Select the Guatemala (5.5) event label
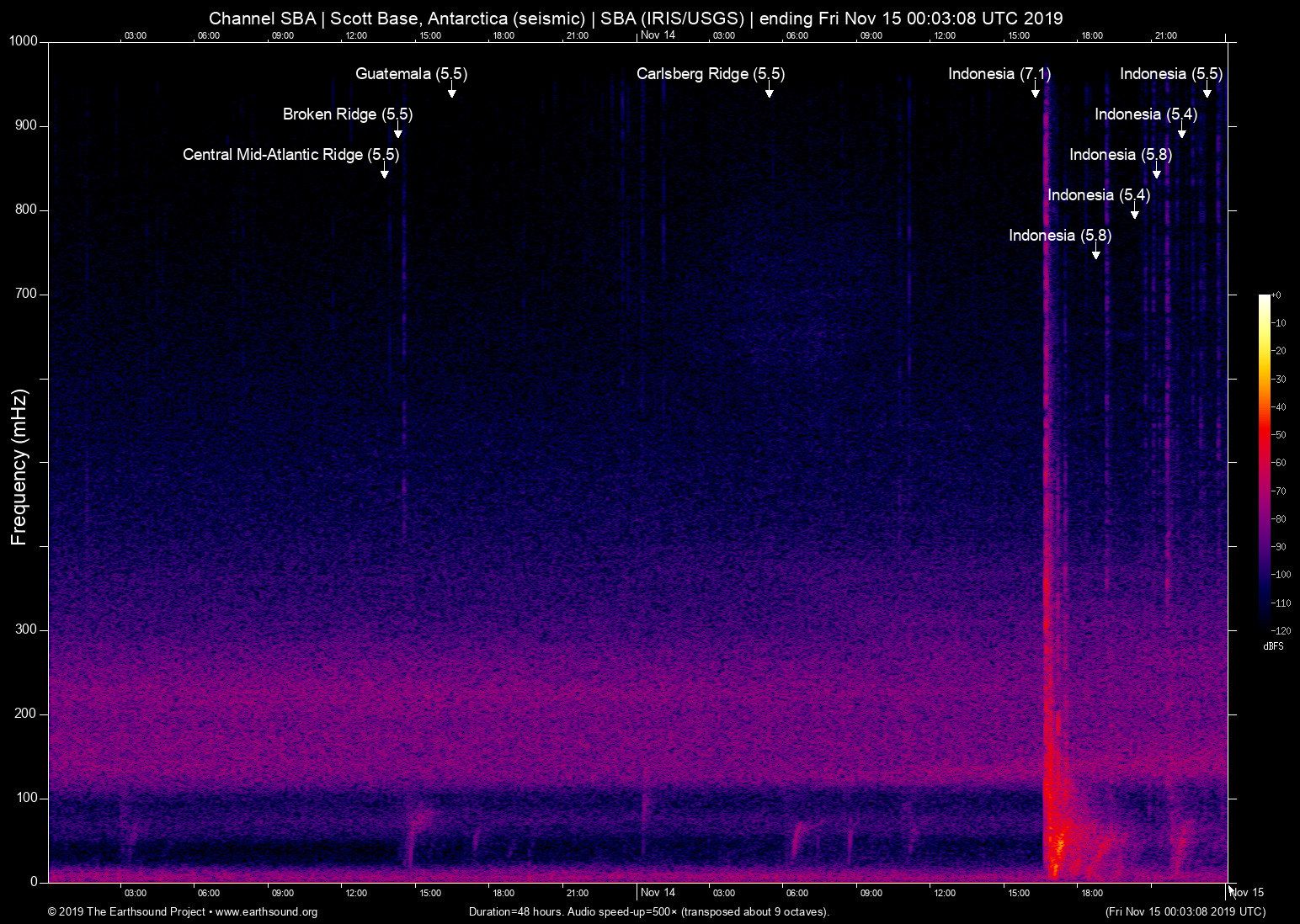 411,74
